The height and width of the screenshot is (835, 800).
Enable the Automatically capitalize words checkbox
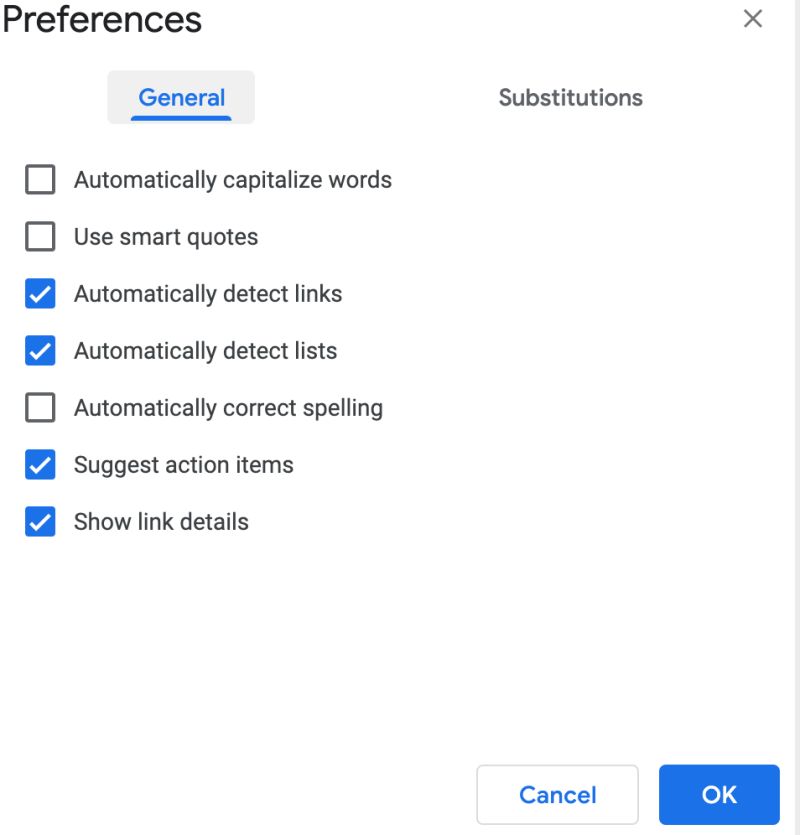pos(40,180)
